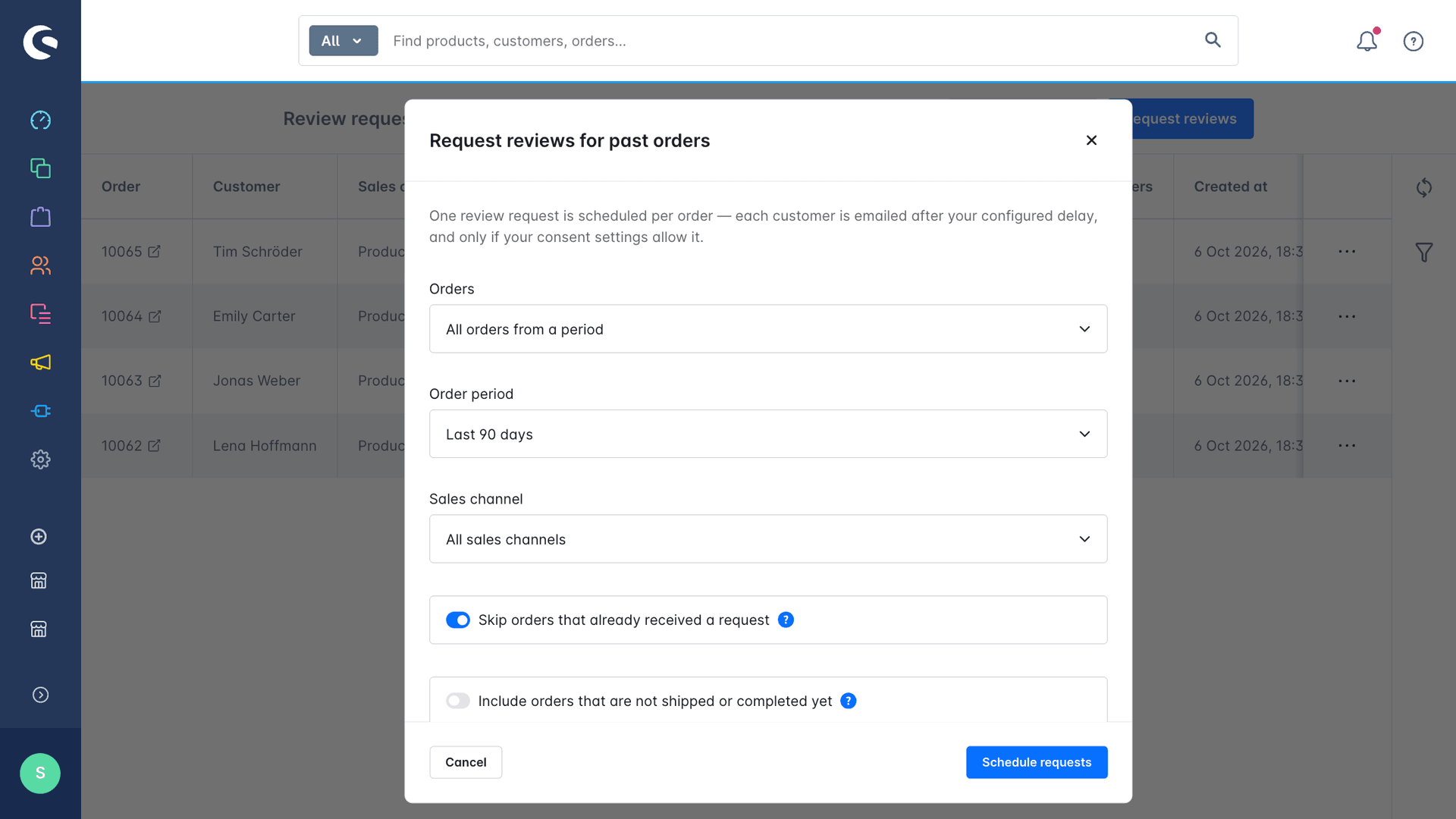Click the plus circle icon in sidebar
Image resolution: width=1456 pixels, height=819 pixels.
coord(39,537)
